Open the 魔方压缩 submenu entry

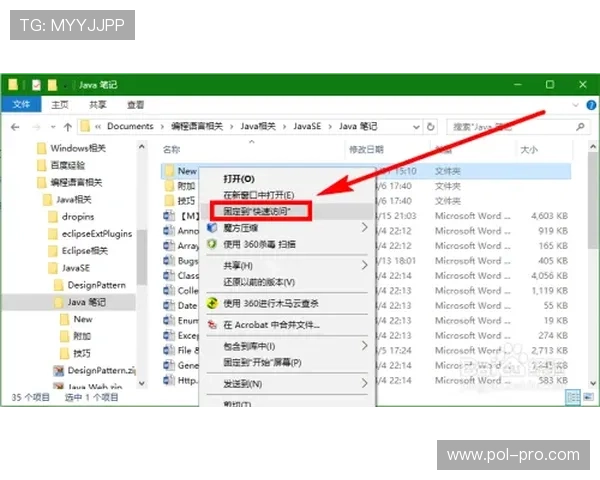(287, 228)
